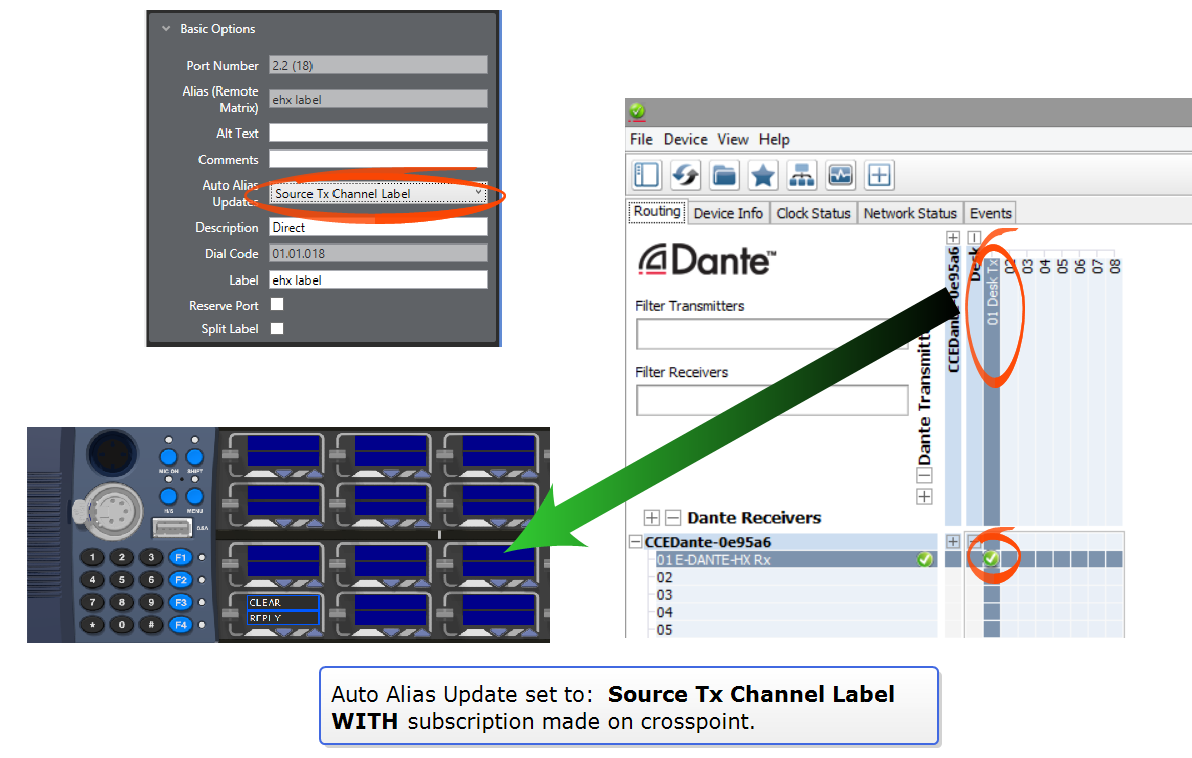Click the folder icon in Dante toolbar
Screen dimensions: 1192x758
pos(725,175)
